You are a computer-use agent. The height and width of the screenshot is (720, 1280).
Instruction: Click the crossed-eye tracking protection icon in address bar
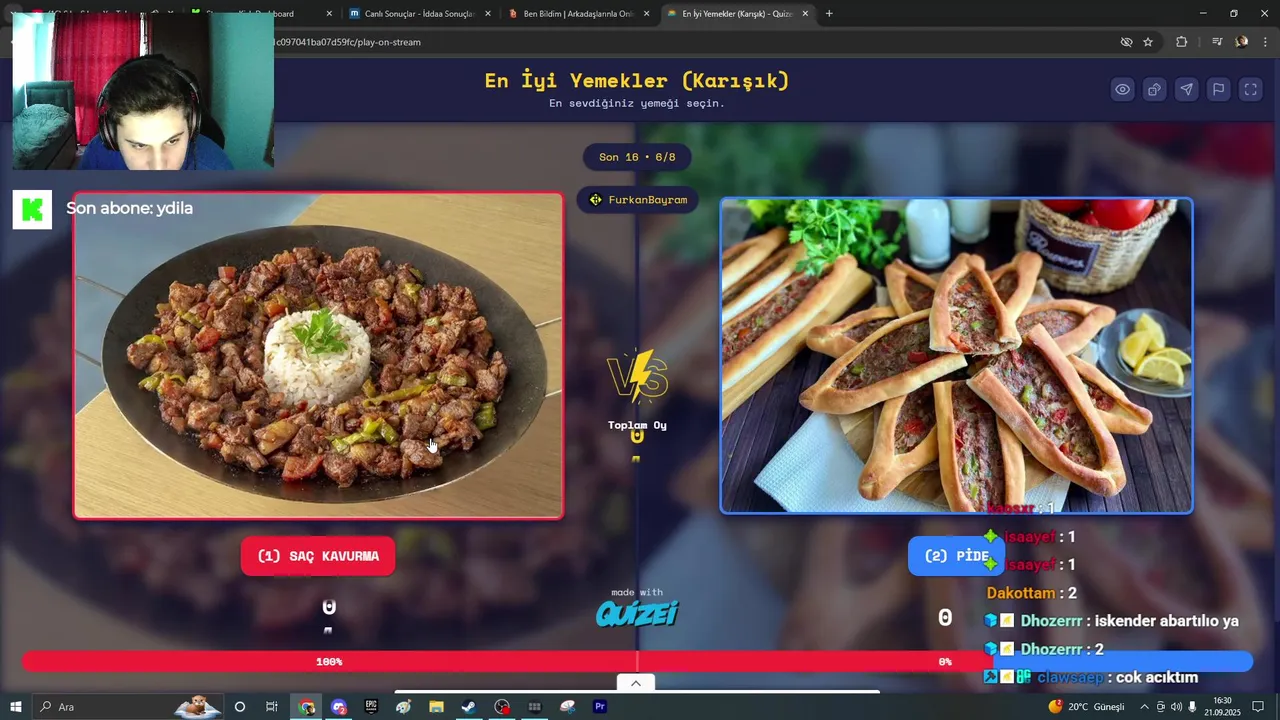(1126, 42)
